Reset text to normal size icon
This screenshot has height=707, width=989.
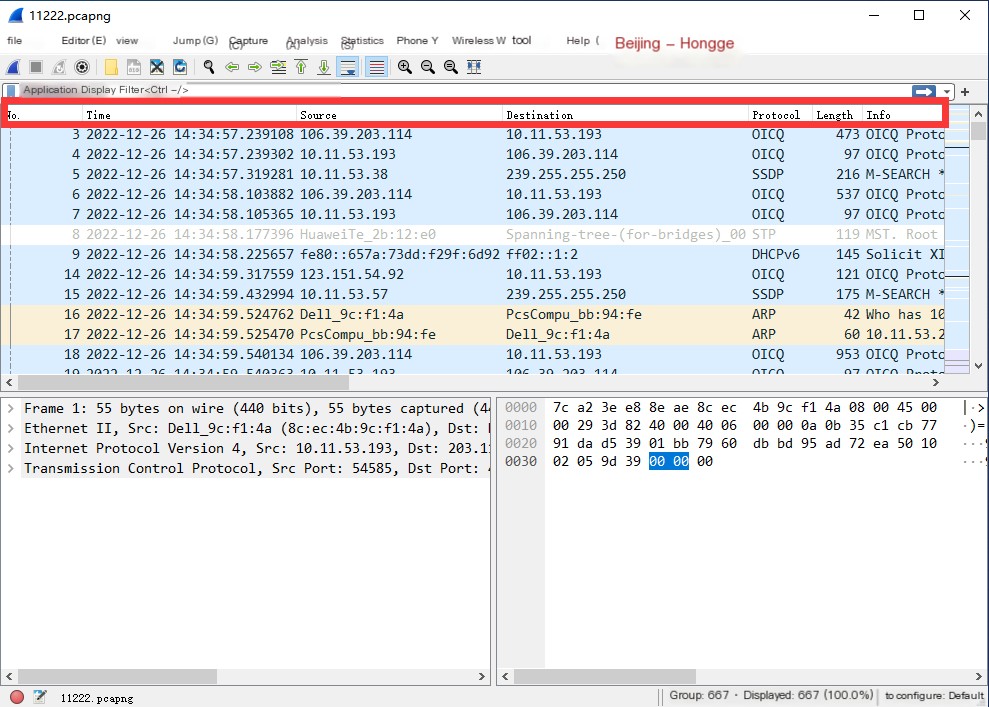[x=451, y=67]
